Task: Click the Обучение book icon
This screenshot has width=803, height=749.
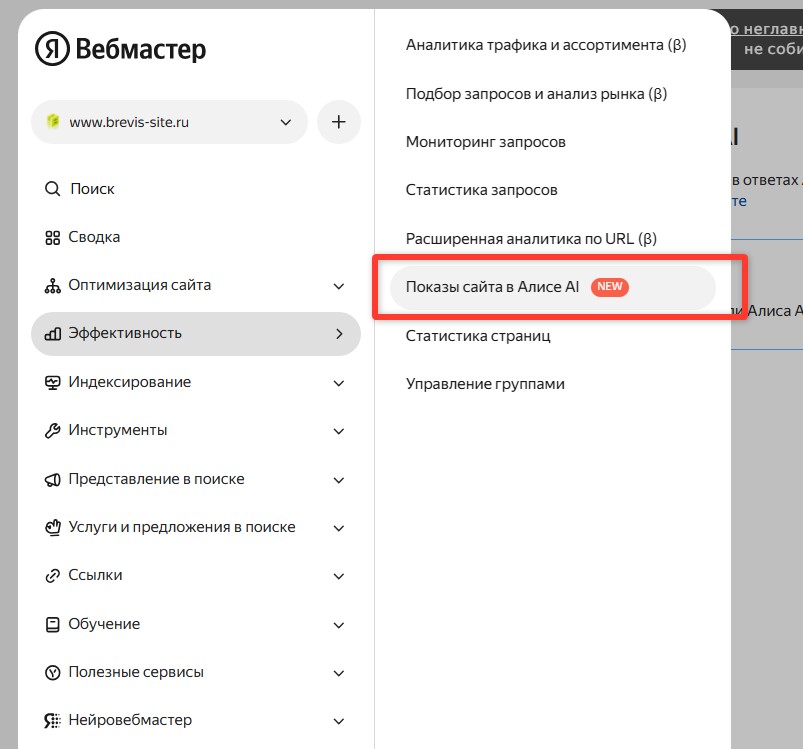Action: pos(52,624)
